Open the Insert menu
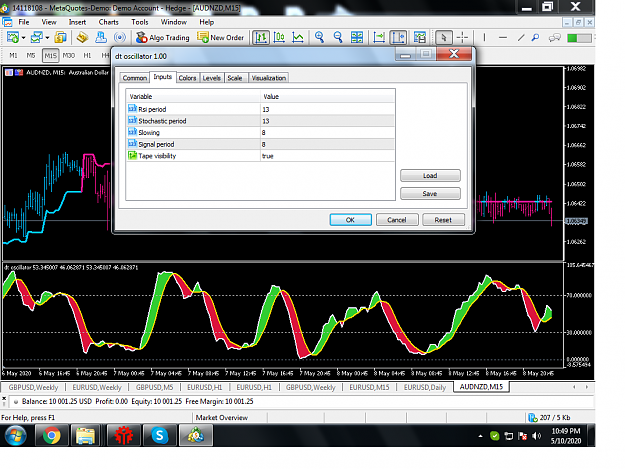 click(x=77, y=22)
